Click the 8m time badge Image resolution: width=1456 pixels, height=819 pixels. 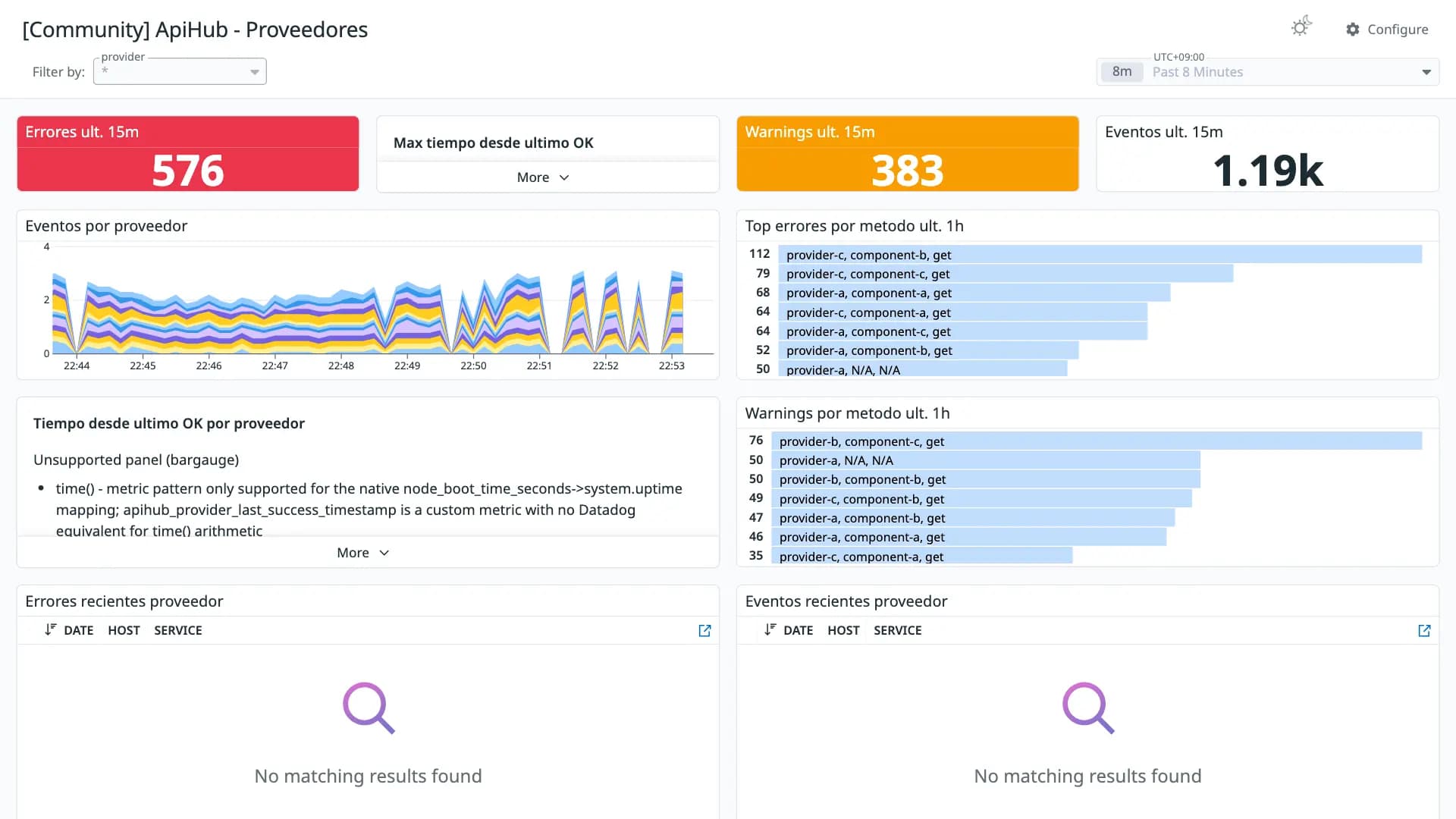1122,72
